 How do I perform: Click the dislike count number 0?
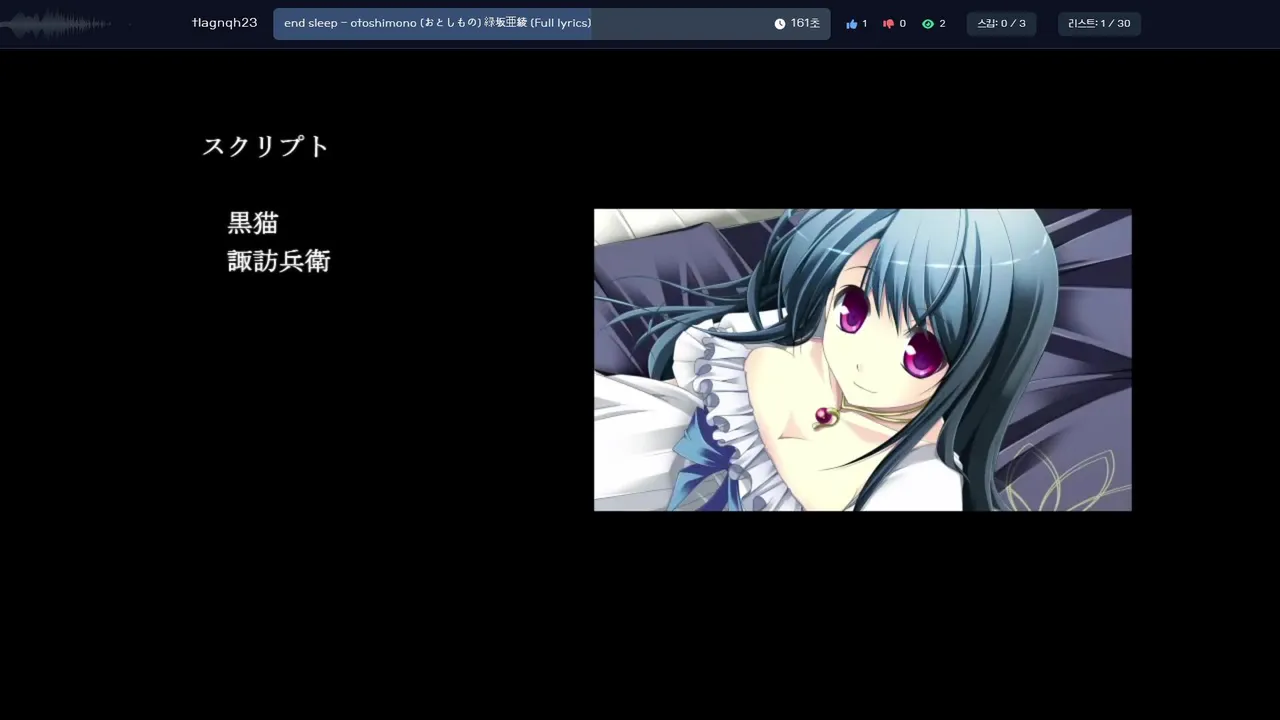pos(902,24)
